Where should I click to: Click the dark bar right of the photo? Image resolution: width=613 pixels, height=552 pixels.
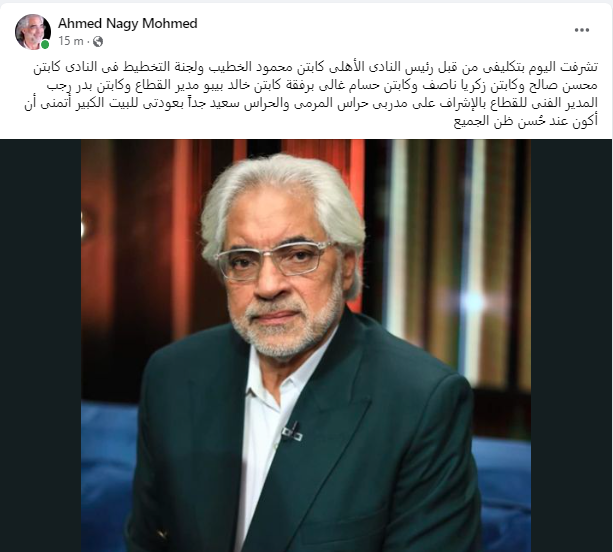pos(572,346)
